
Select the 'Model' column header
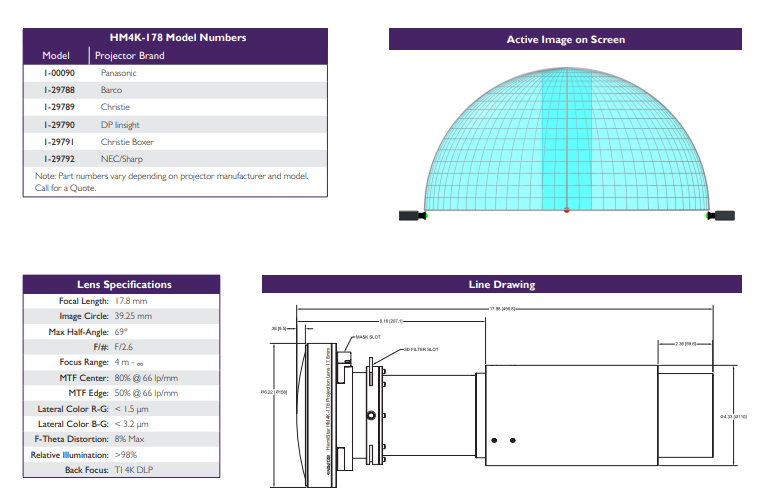tap(56, 56)
